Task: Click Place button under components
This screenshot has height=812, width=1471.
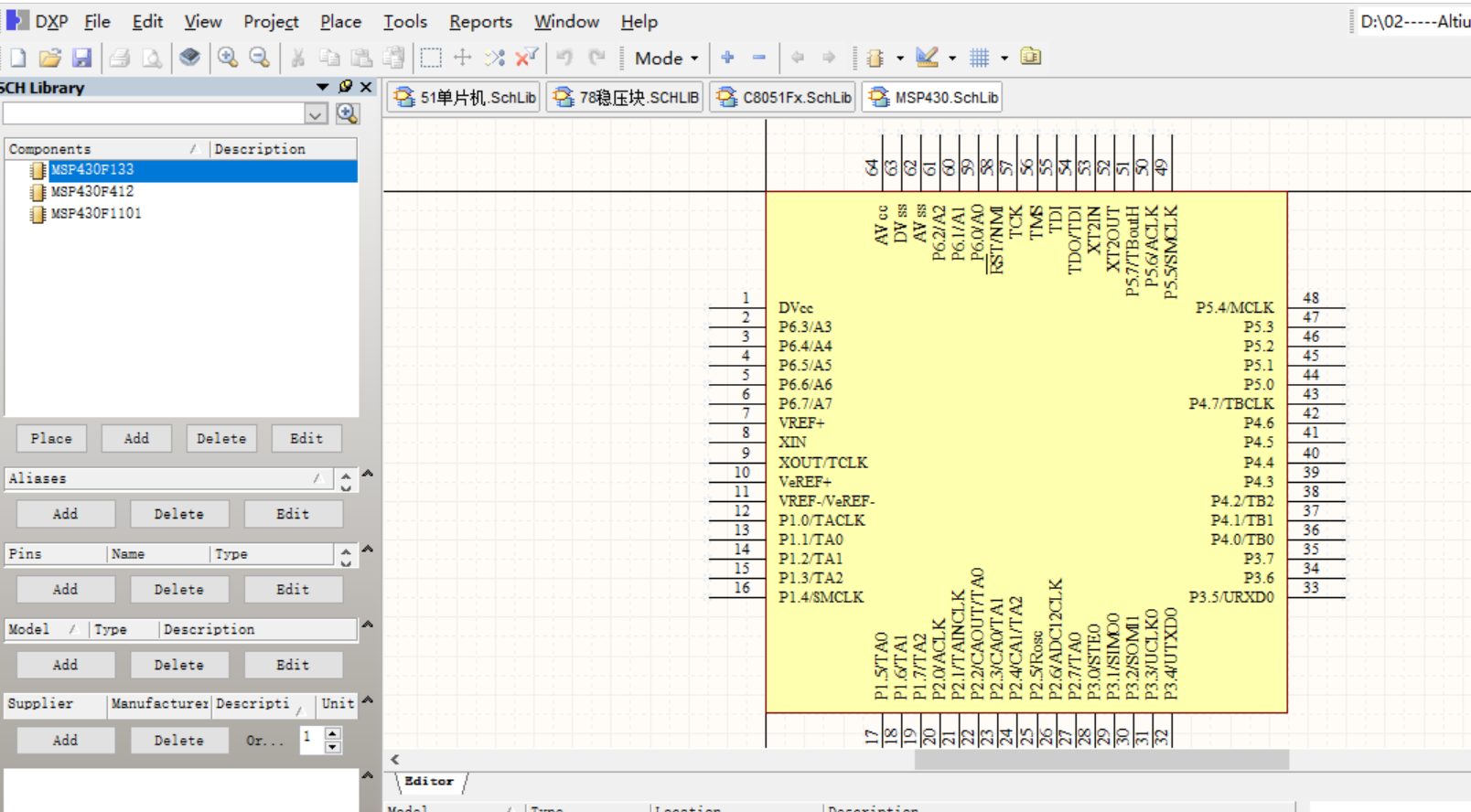Action: click(x=51, y=439)
